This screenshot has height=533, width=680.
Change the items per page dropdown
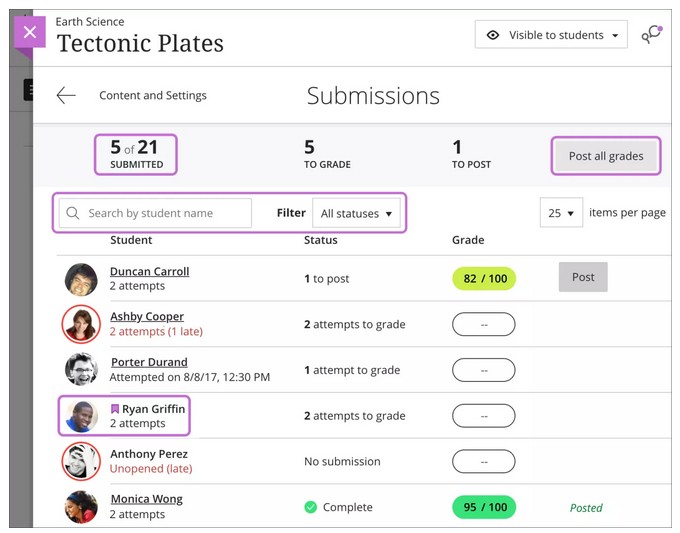click(560, 213)
